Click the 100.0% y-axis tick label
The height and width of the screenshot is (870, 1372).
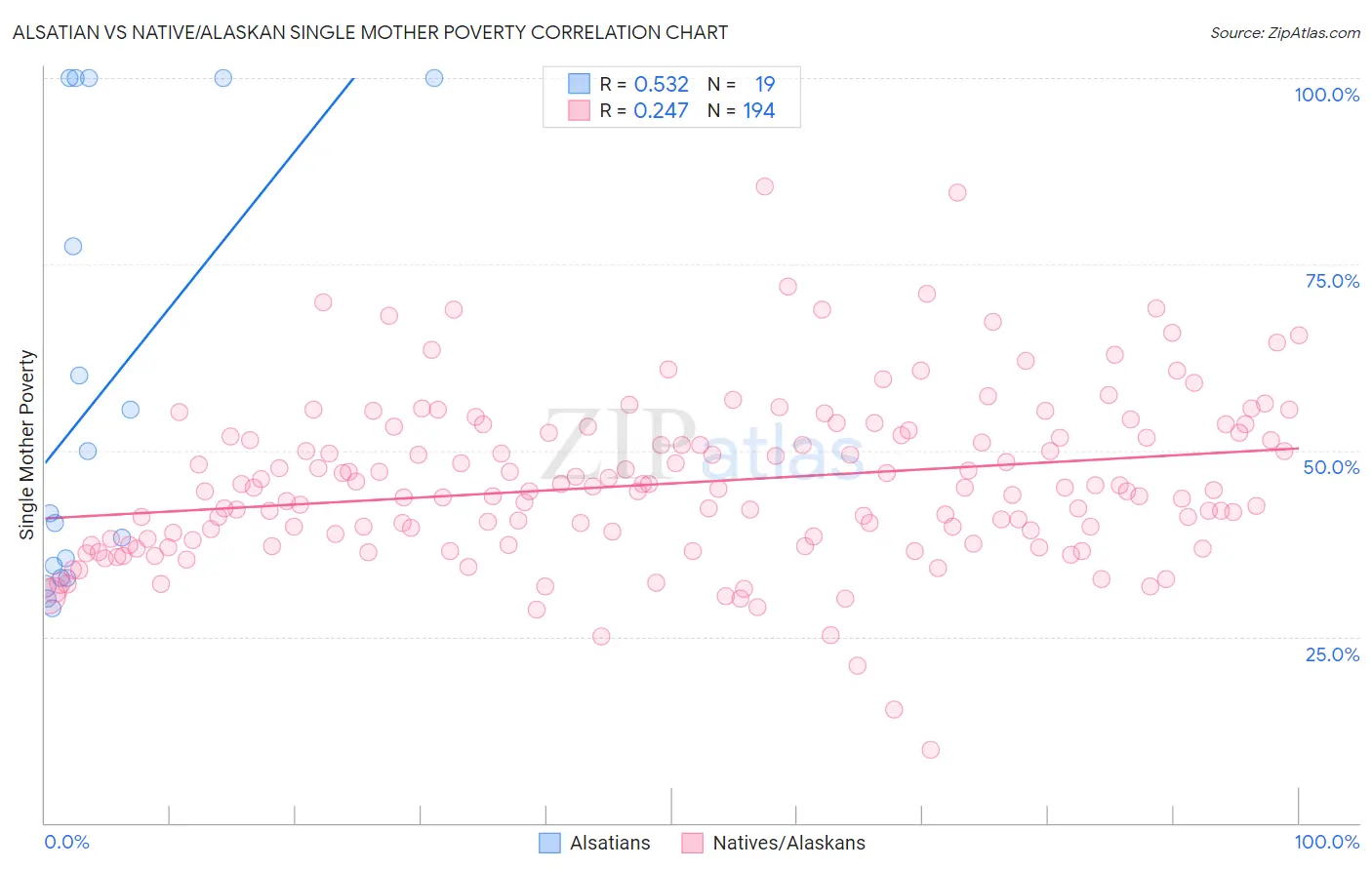[x=1327, y=95]
